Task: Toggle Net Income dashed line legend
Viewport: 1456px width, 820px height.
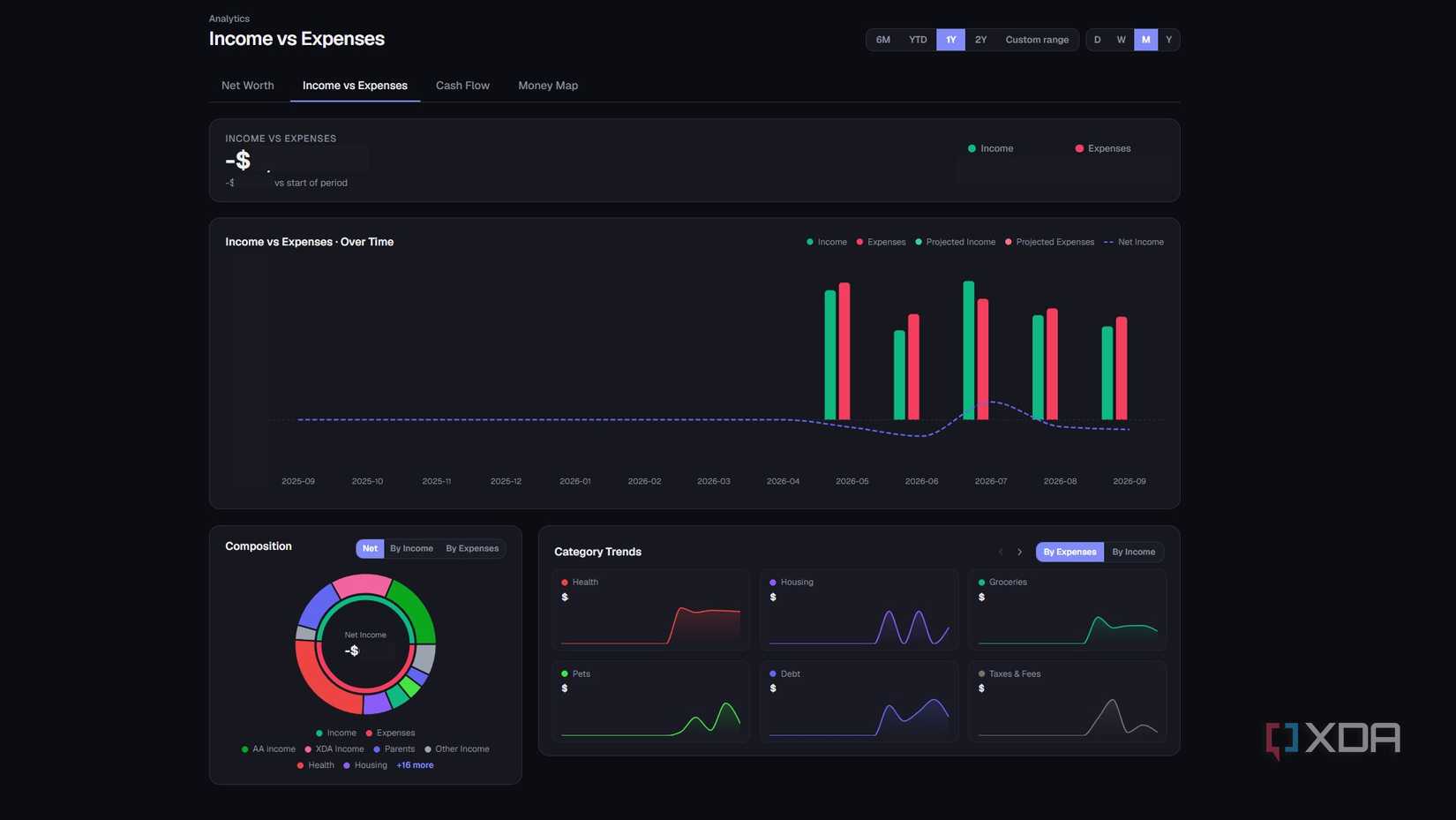Action: coord(1134,242)
